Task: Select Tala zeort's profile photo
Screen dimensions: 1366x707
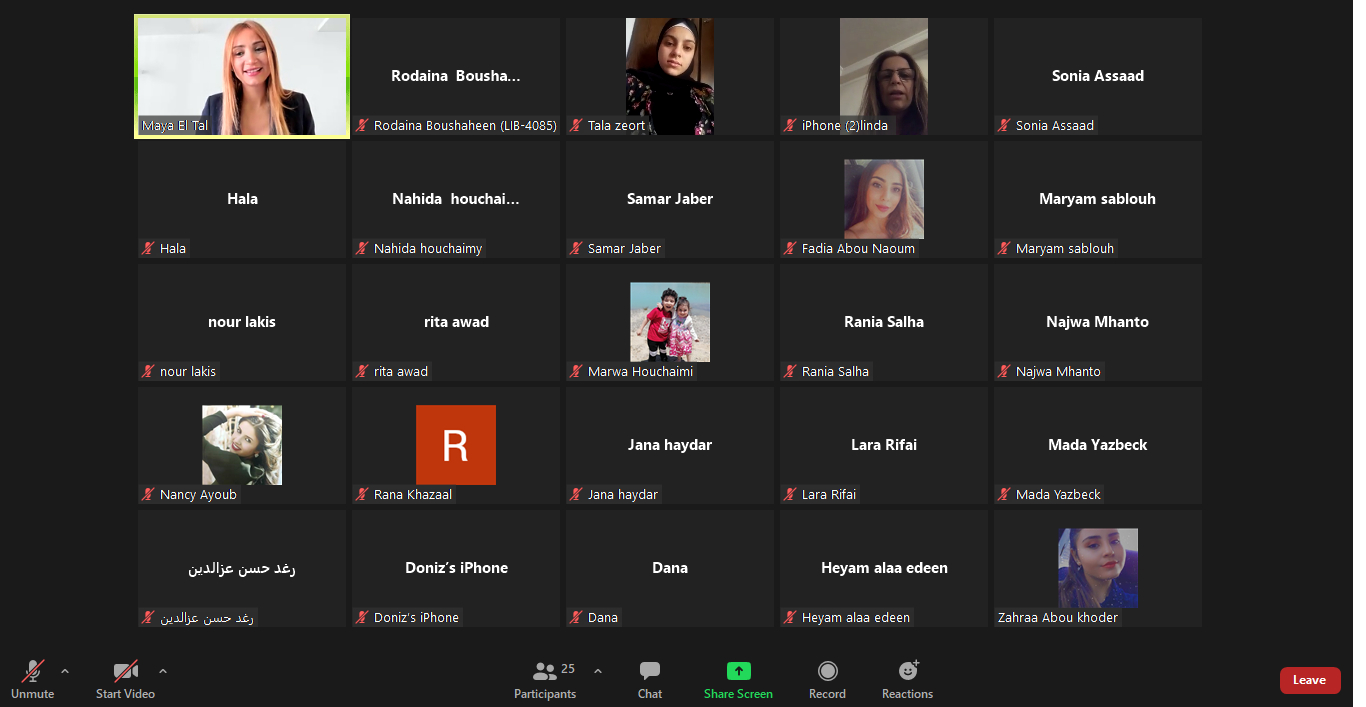Action: coord(670,76)
